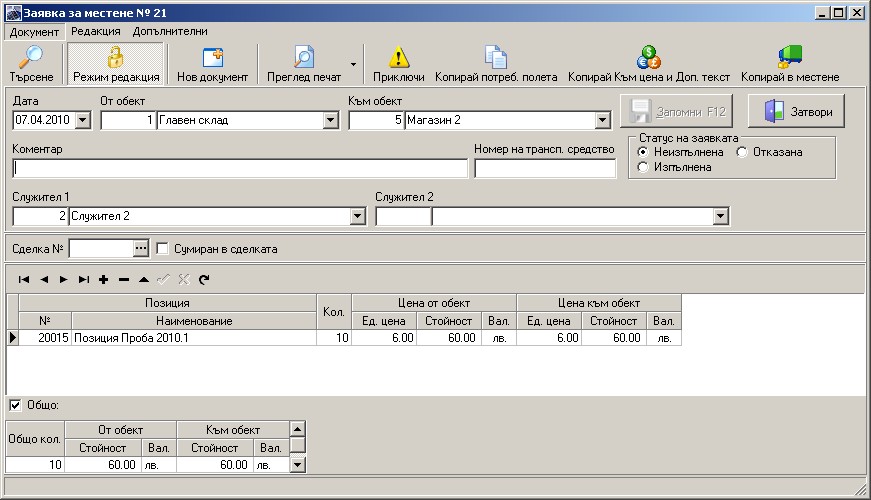
Task: Click Номер на трансп. средство field
Action: (545, 168)
